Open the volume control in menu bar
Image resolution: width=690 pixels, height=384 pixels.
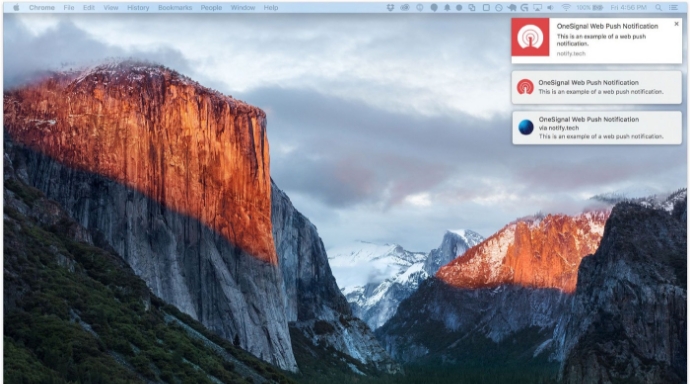[x=551, y=7]
